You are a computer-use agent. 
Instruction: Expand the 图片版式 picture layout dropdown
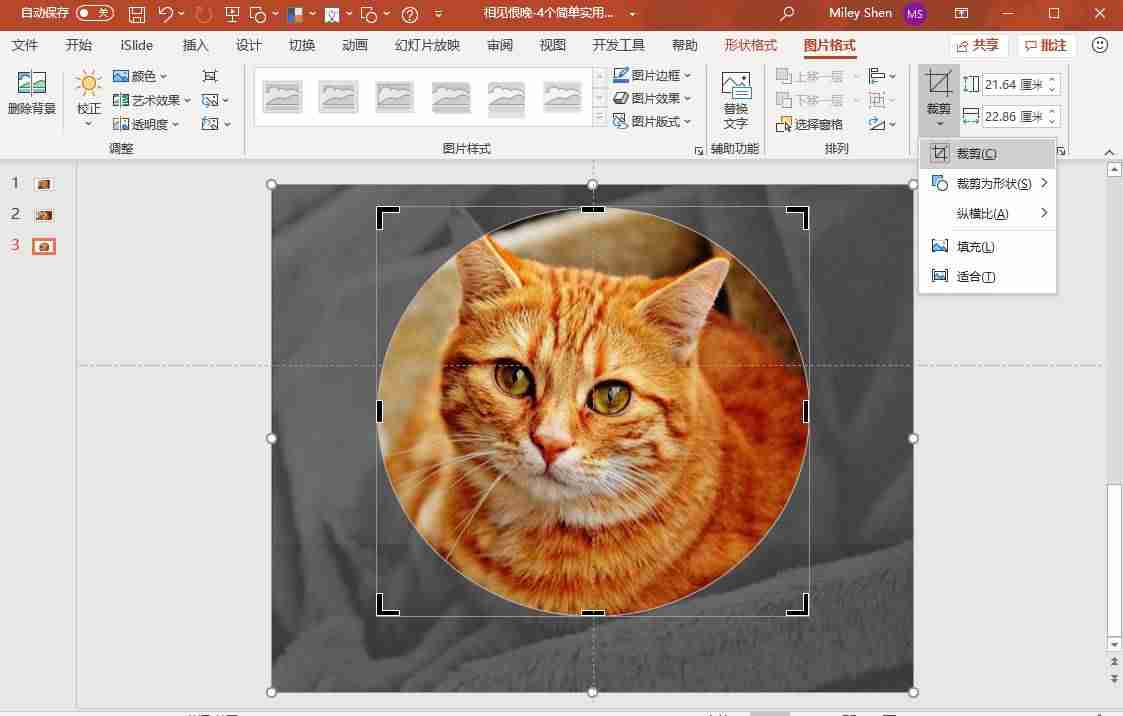coord(687,122)
